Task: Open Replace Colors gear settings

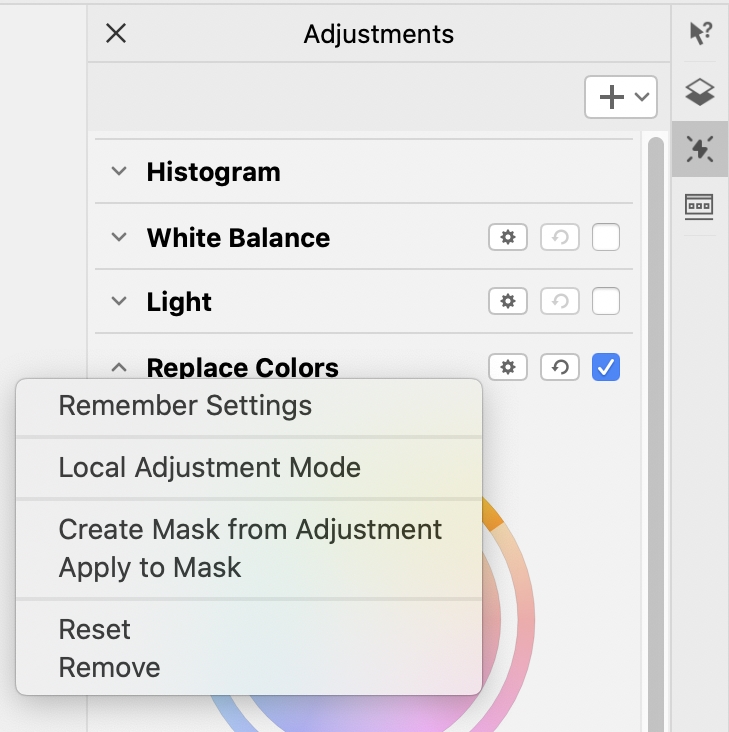Action: coord(508,367)
